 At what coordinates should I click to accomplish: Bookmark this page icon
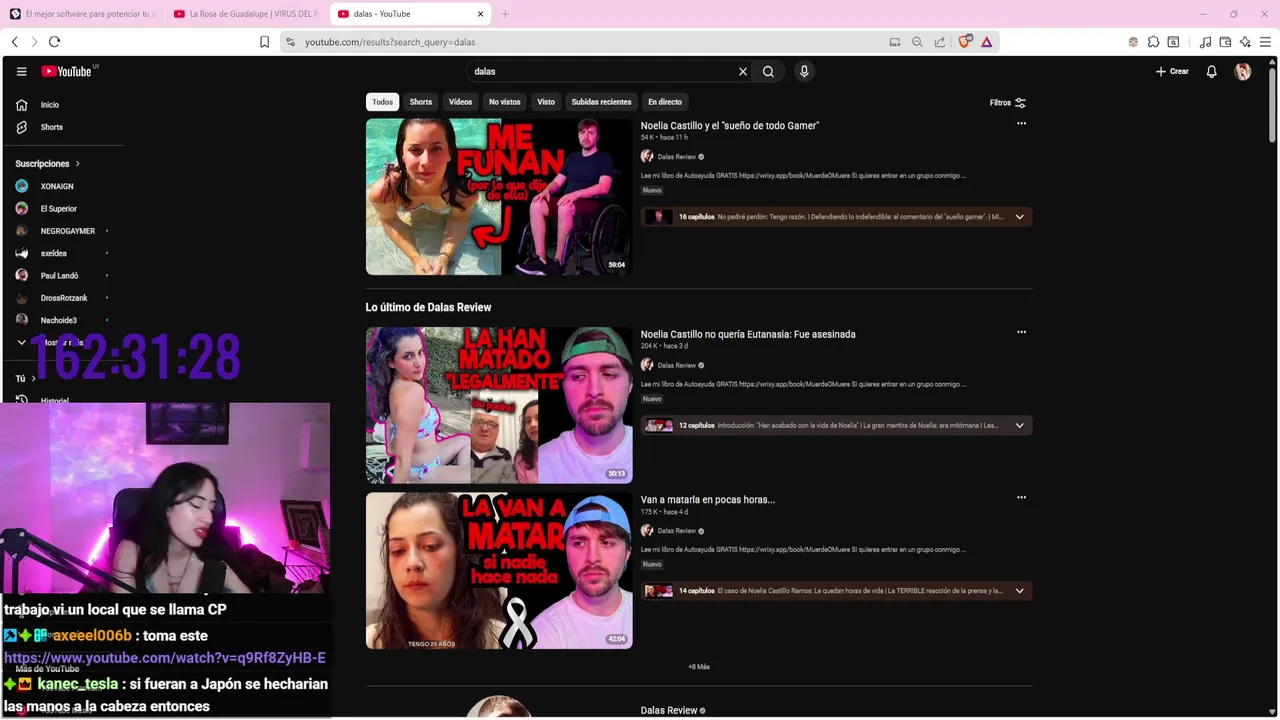tap(264, 42)
